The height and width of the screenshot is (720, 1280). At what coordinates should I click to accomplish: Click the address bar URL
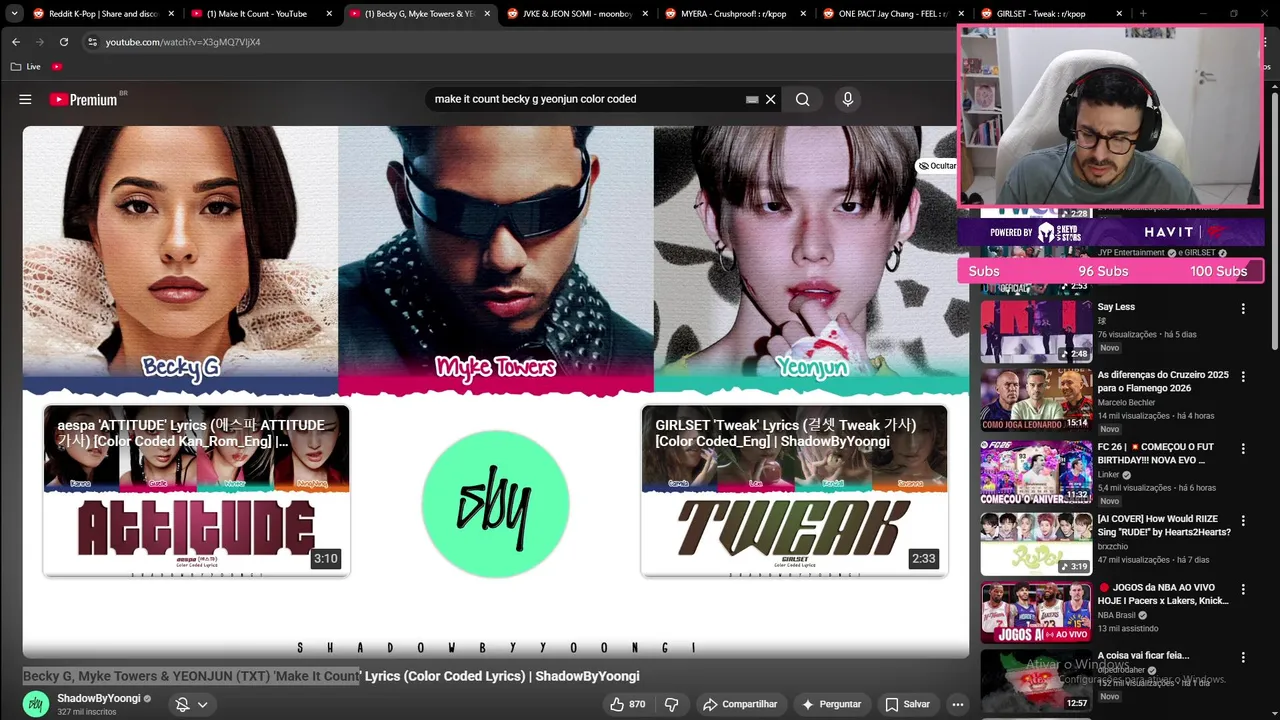pos(183,42)
